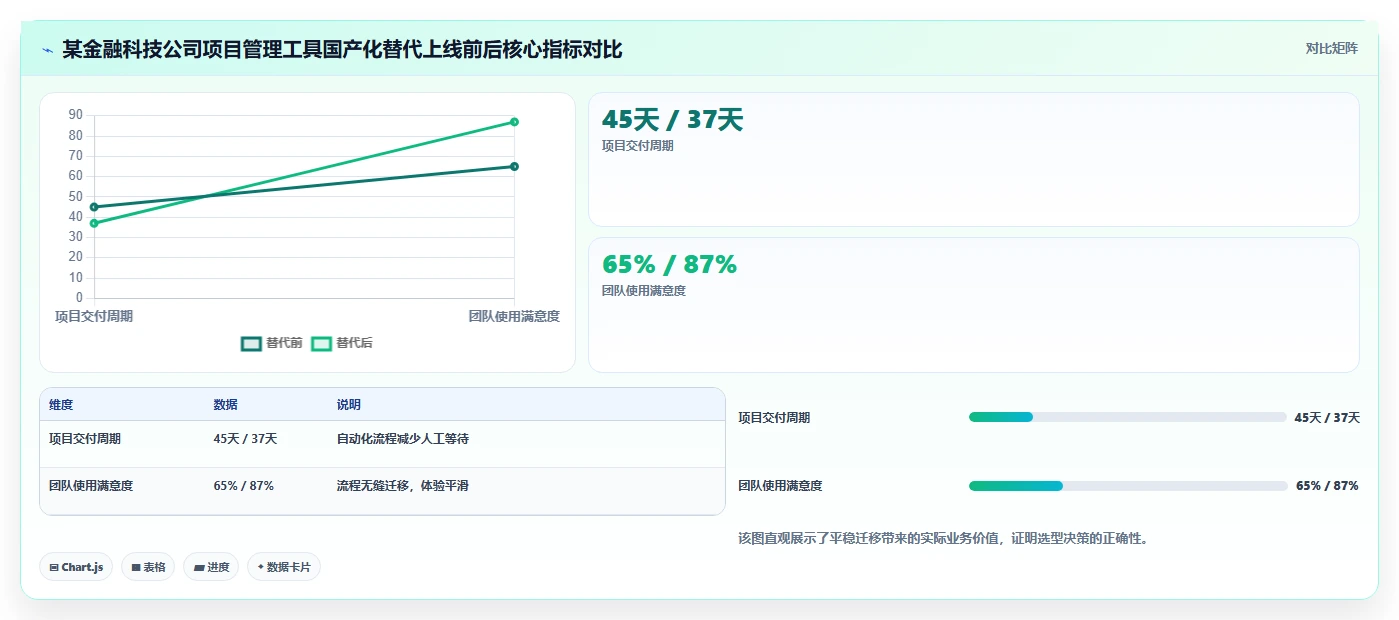Image resolution: width=1399 pixels, height=620 pixels.
Task: Click the 65% / 87% progress value
Action: [x=1327, y=486]
